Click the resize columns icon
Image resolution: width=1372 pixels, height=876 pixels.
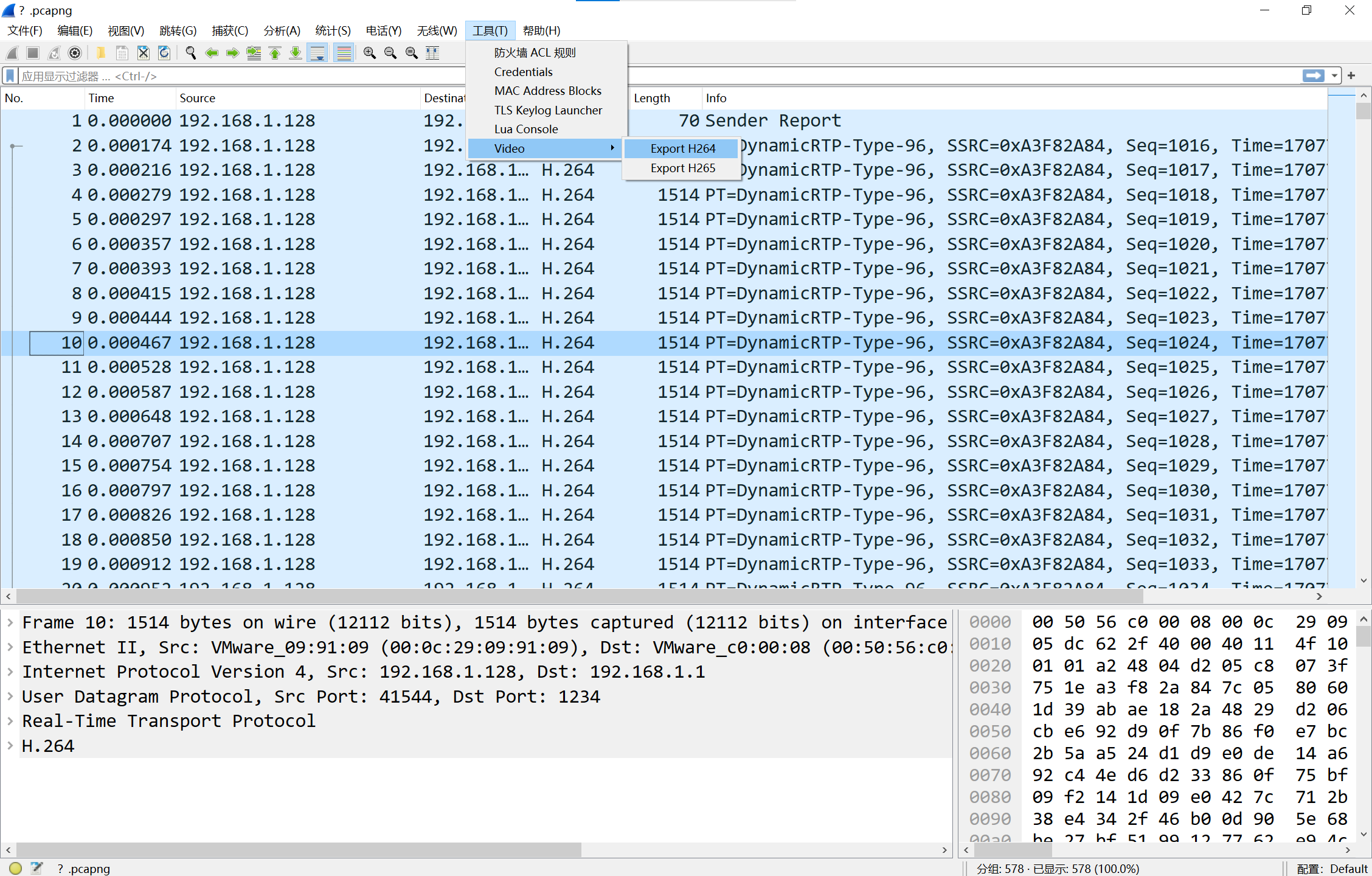(432, 53)
